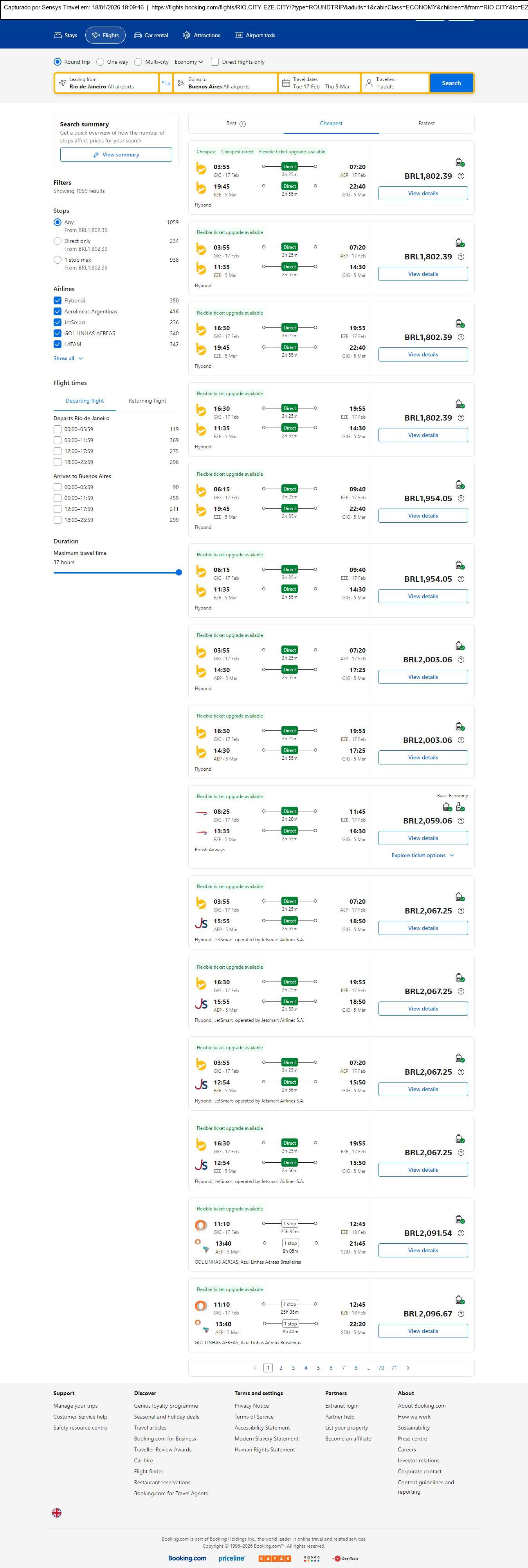Click the help icon next to the first BRL1,802.39 price

point(461,176)
